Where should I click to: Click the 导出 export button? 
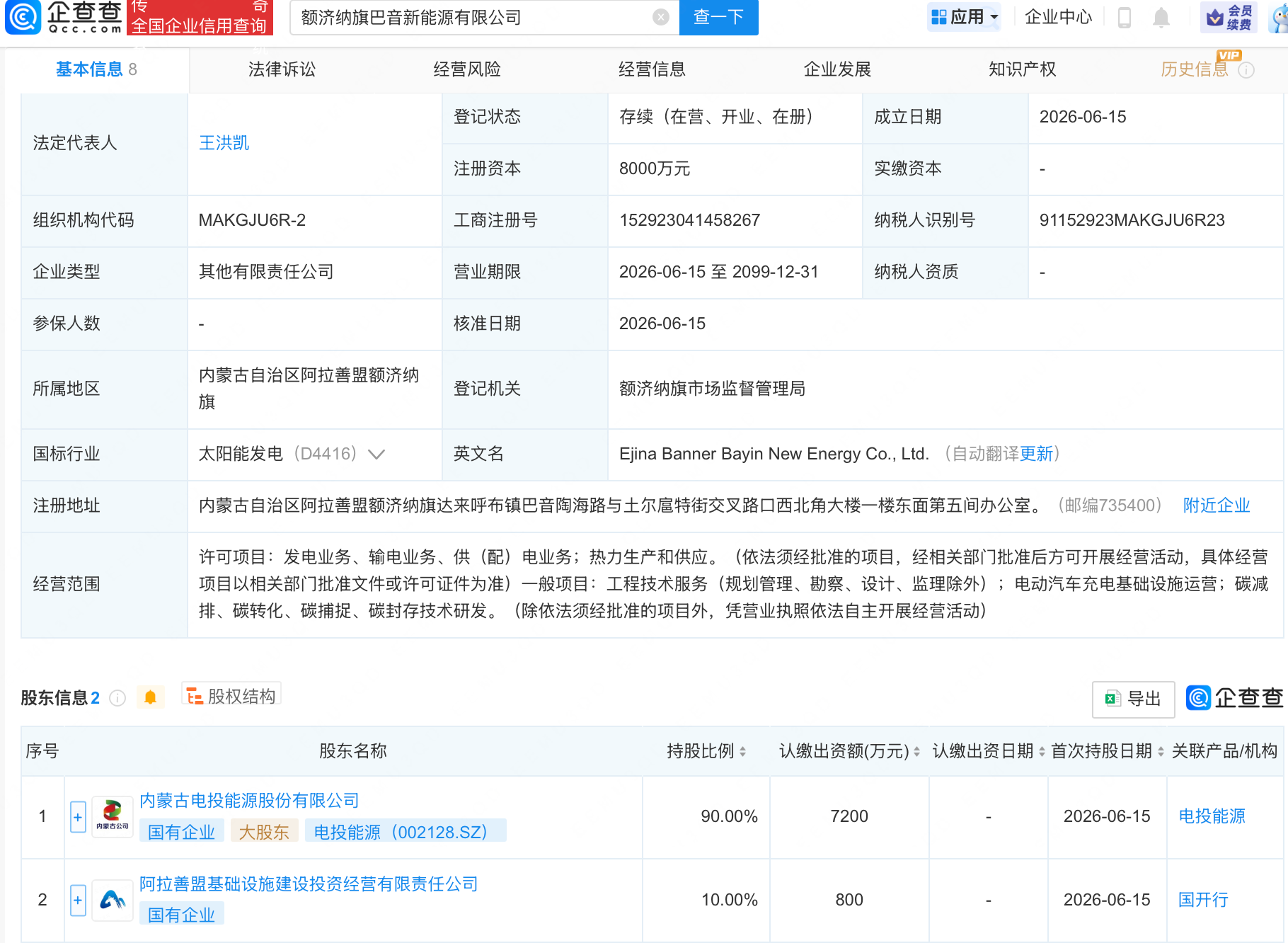point(1133,699)
